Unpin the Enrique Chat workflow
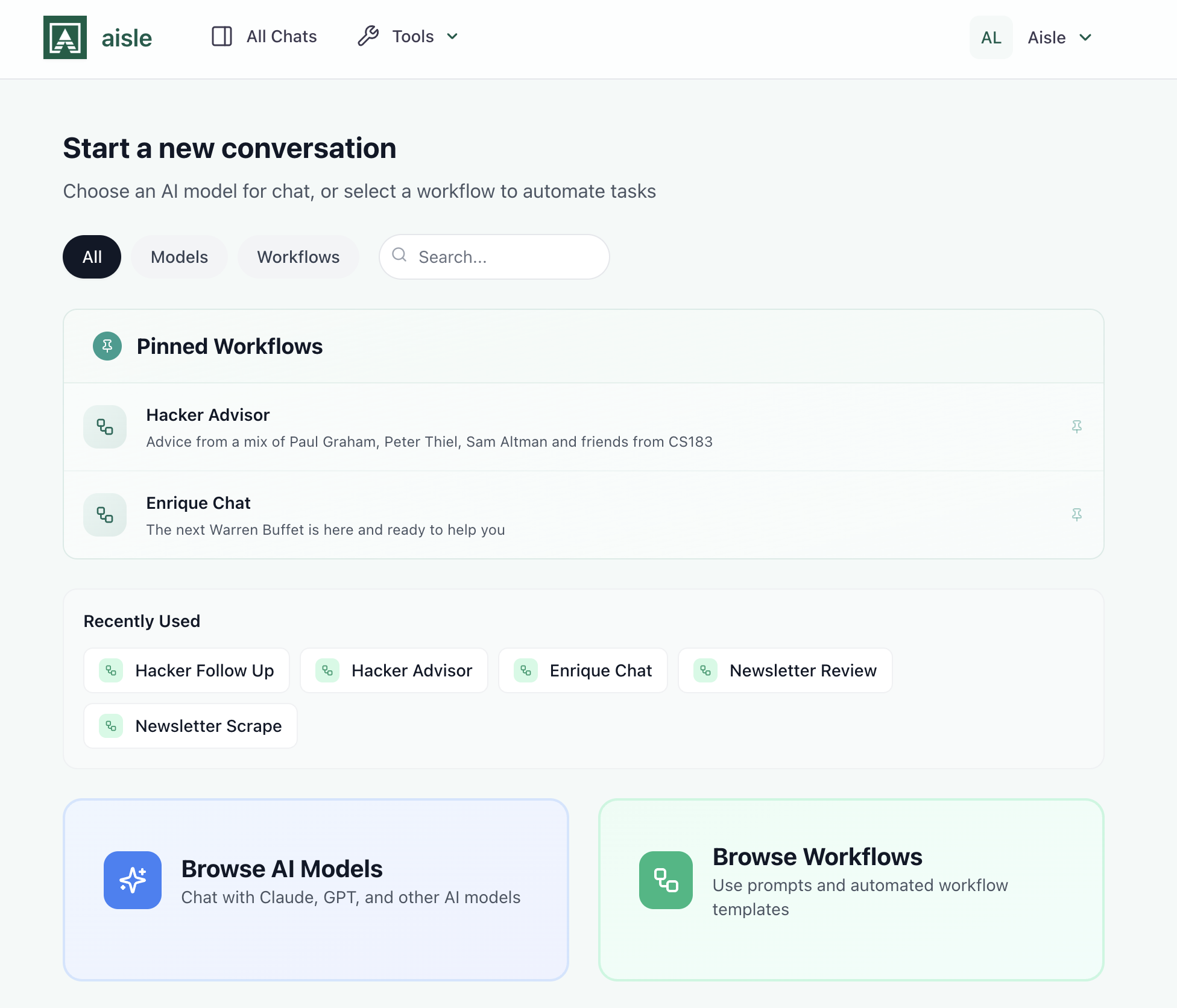This screenshot has width=1177, height=1008. (1077, 514)
